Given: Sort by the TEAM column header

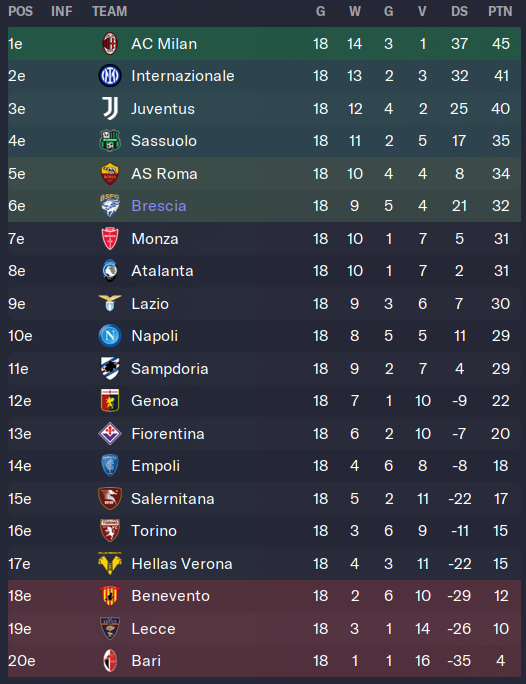Looking at the screenshot, I should tap(109, 11).
